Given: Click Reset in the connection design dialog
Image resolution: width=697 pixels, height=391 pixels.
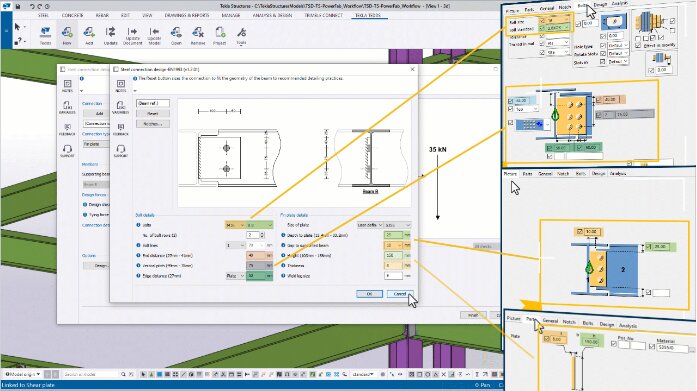Looking at the screenshot, I should coord(153,114).
